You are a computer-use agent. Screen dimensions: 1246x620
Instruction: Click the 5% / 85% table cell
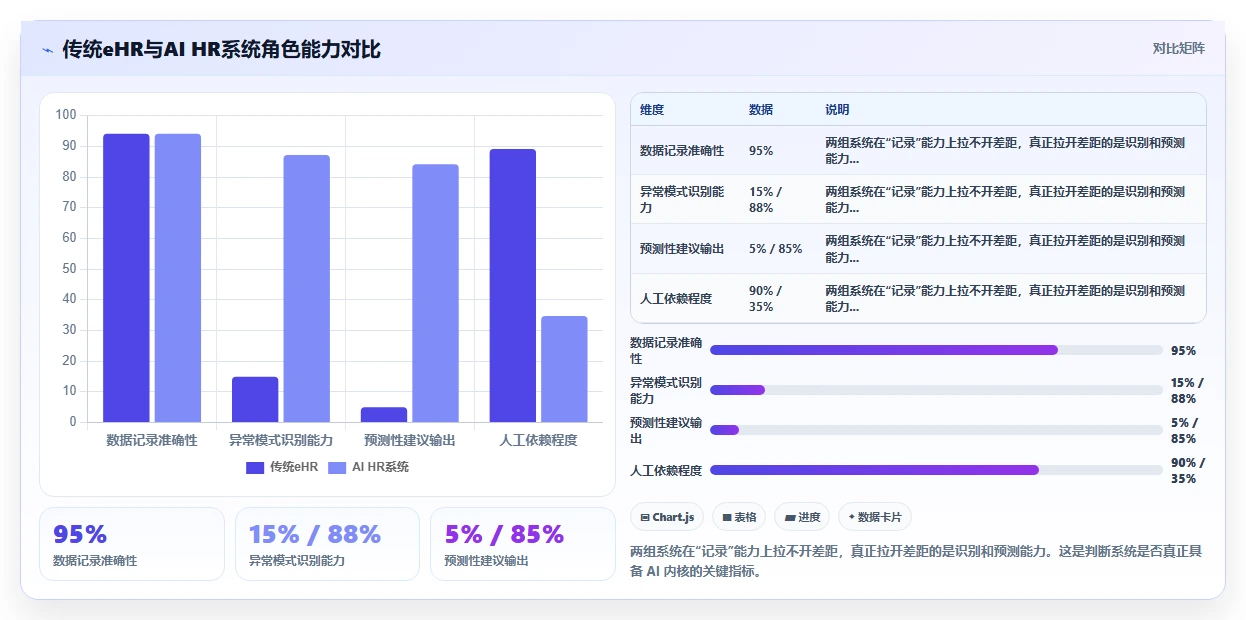coord(776,249)
